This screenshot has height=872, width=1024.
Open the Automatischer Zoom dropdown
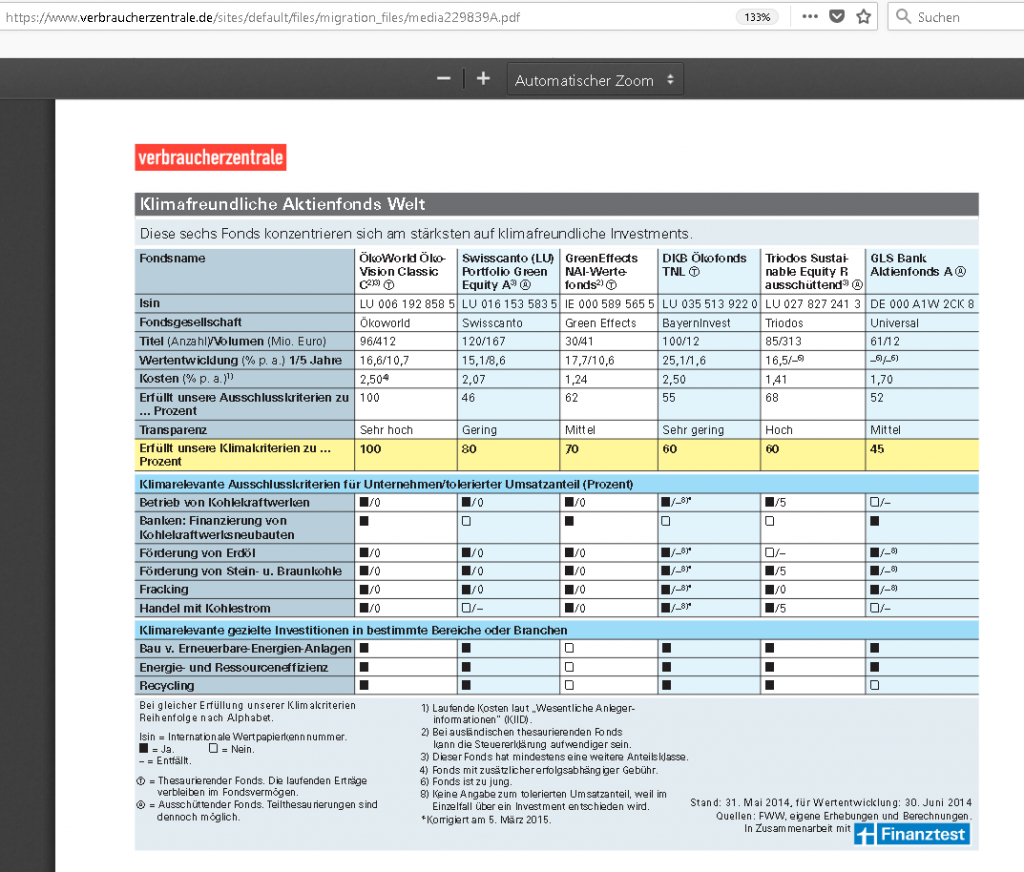click(594, 80)
